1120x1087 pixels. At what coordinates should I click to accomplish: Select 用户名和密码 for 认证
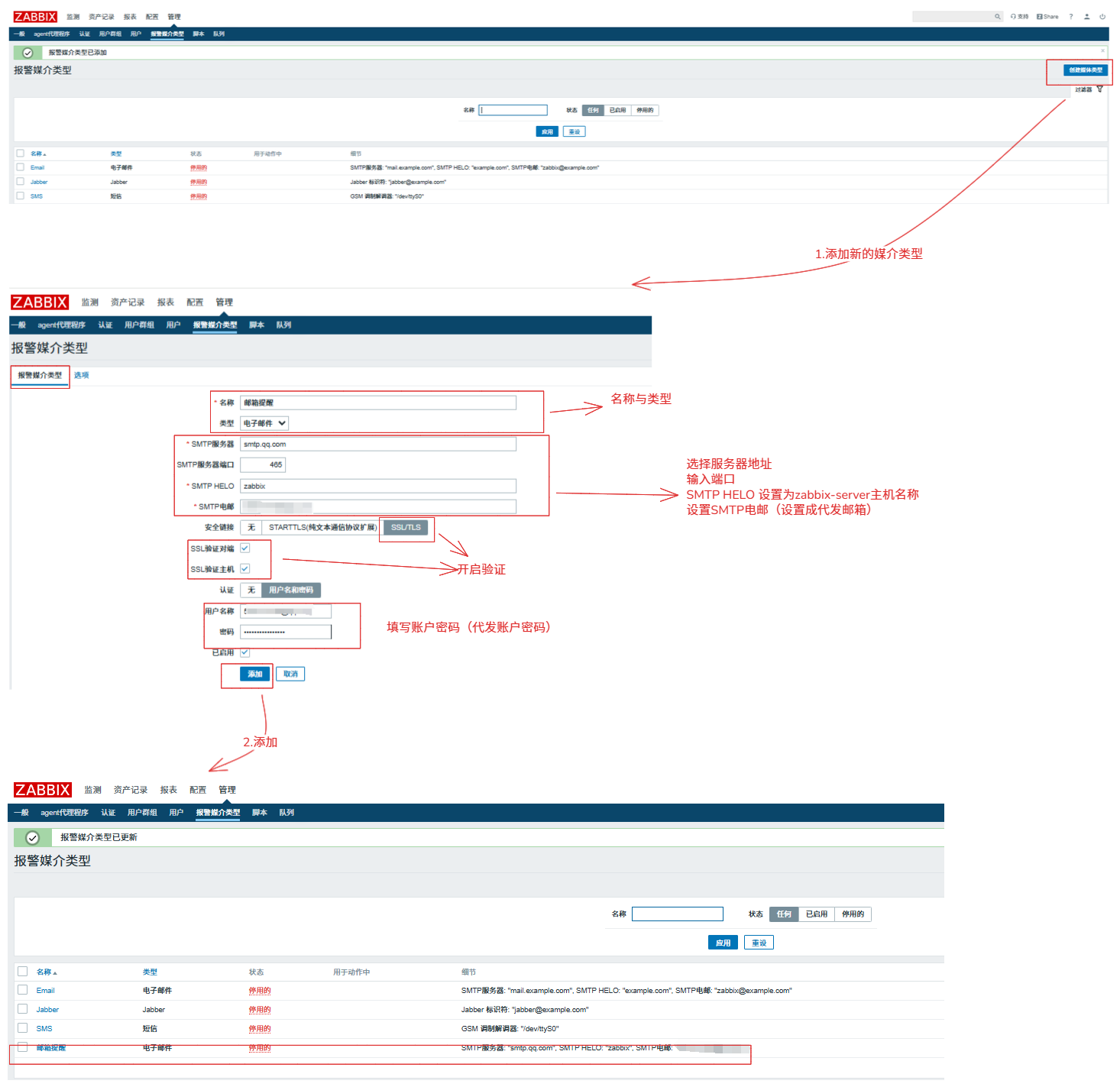click(x=291, y=590)
